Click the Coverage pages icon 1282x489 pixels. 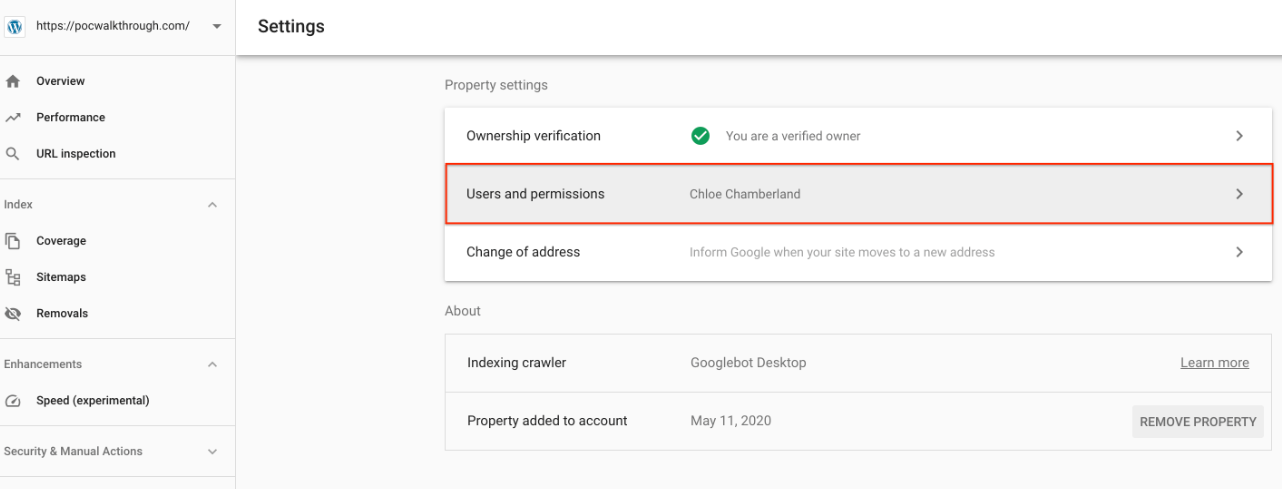13,241
